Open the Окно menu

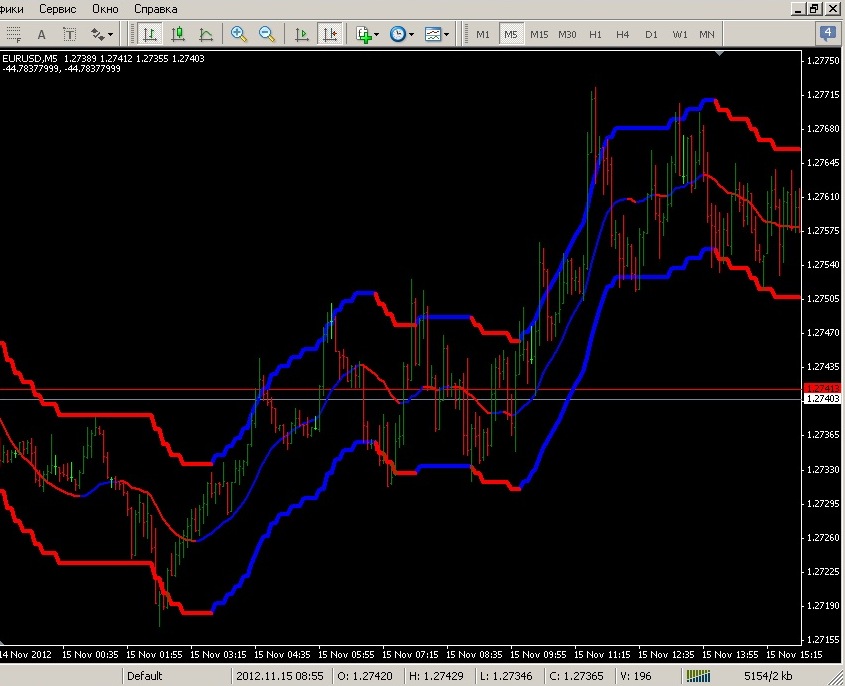click(x=105, y=9)
